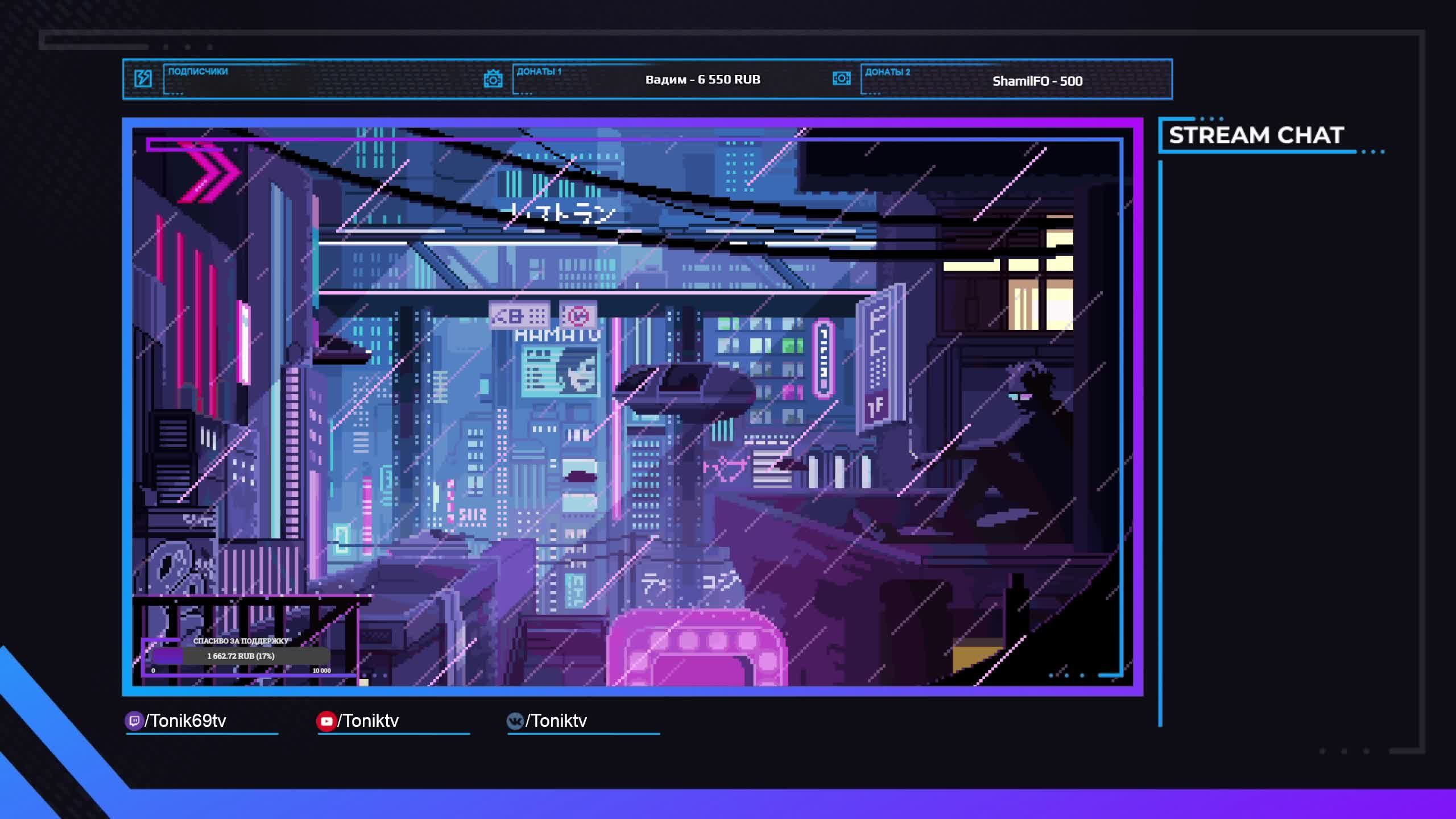Click the VK logo icon
Image resolution: width=1456 pixels, height=819 pixels.
tap(515, 721)
